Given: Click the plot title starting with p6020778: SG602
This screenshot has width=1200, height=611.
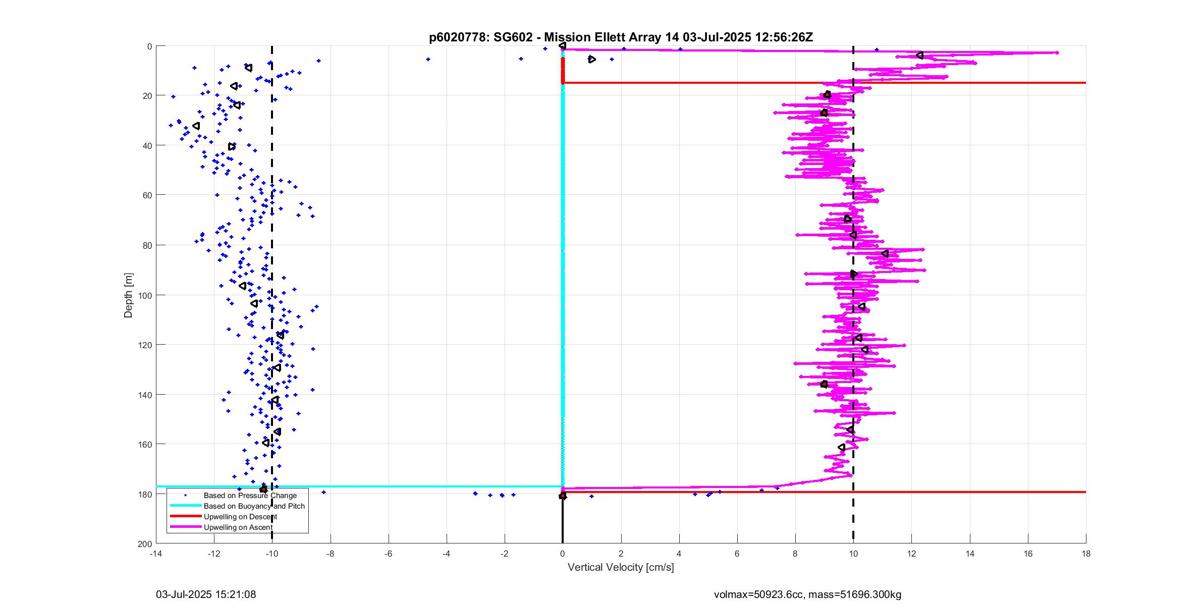Looking at the screenshot, I should pyautogui.click(x=621, y=37).
